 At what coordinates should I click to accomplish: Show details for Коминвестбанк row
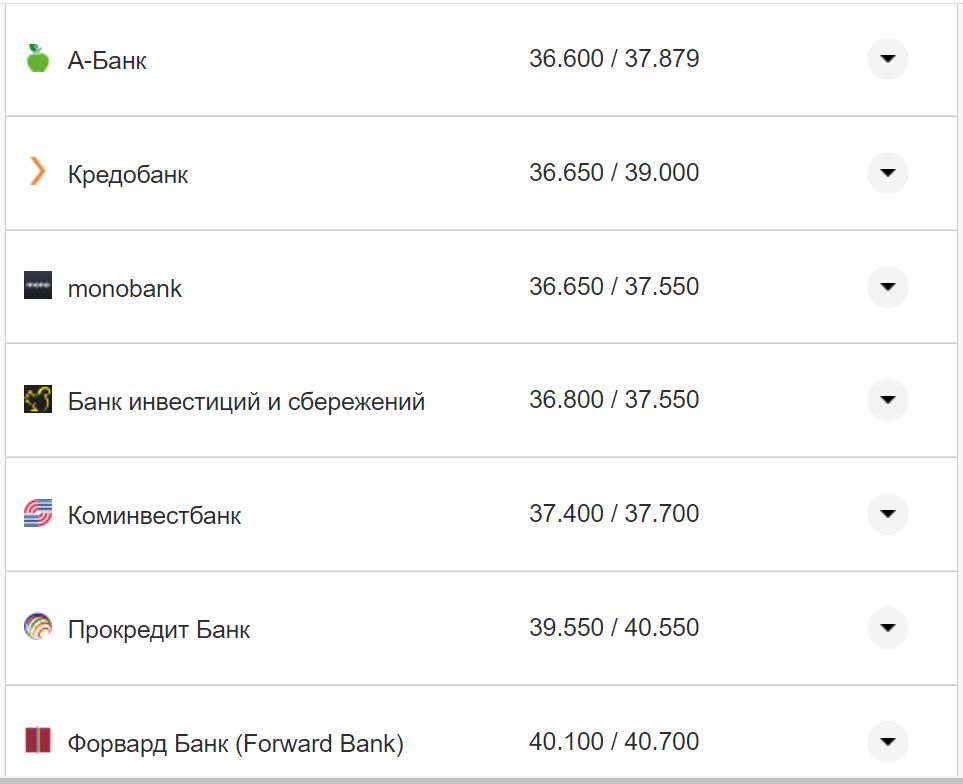click(887, 514)
